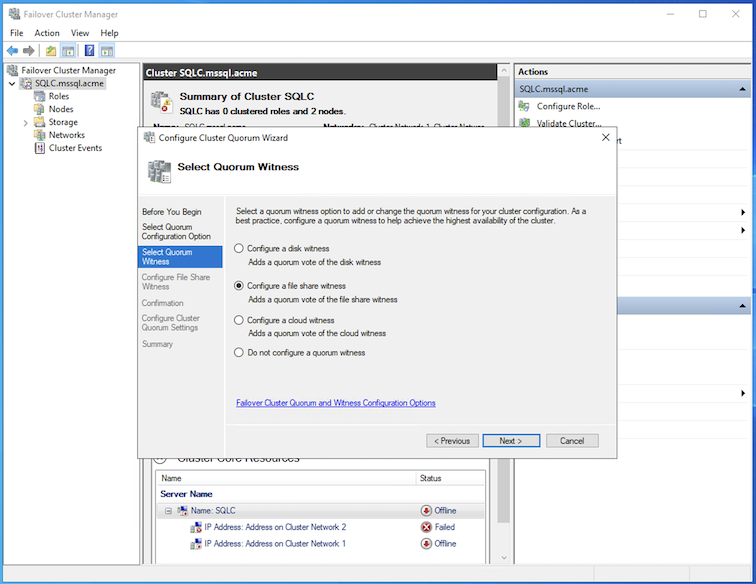Image resolution: width=756 pixels, height=584 pixels.
Task: Collapse the Name: SQLC resource row
Action: coord(168,511)
